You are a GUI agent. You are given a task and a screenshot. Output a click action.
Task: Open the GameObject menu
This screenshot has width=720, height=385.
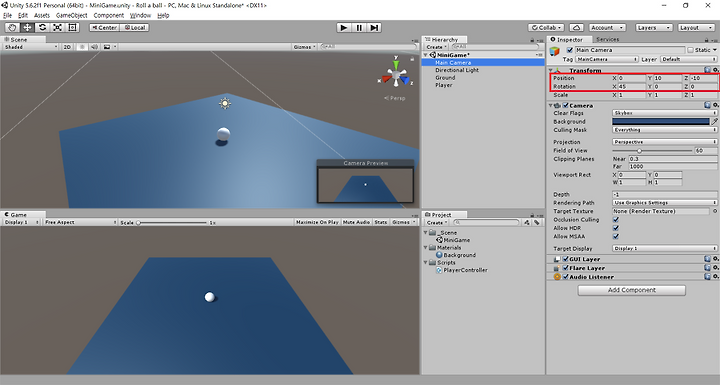[x=71, y=15]
